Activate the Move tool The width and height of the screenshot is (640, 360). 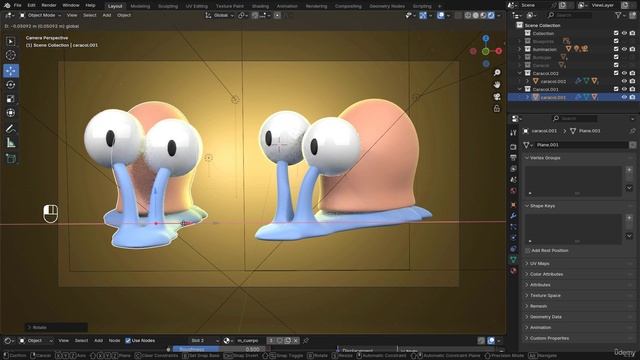(11, 71)
